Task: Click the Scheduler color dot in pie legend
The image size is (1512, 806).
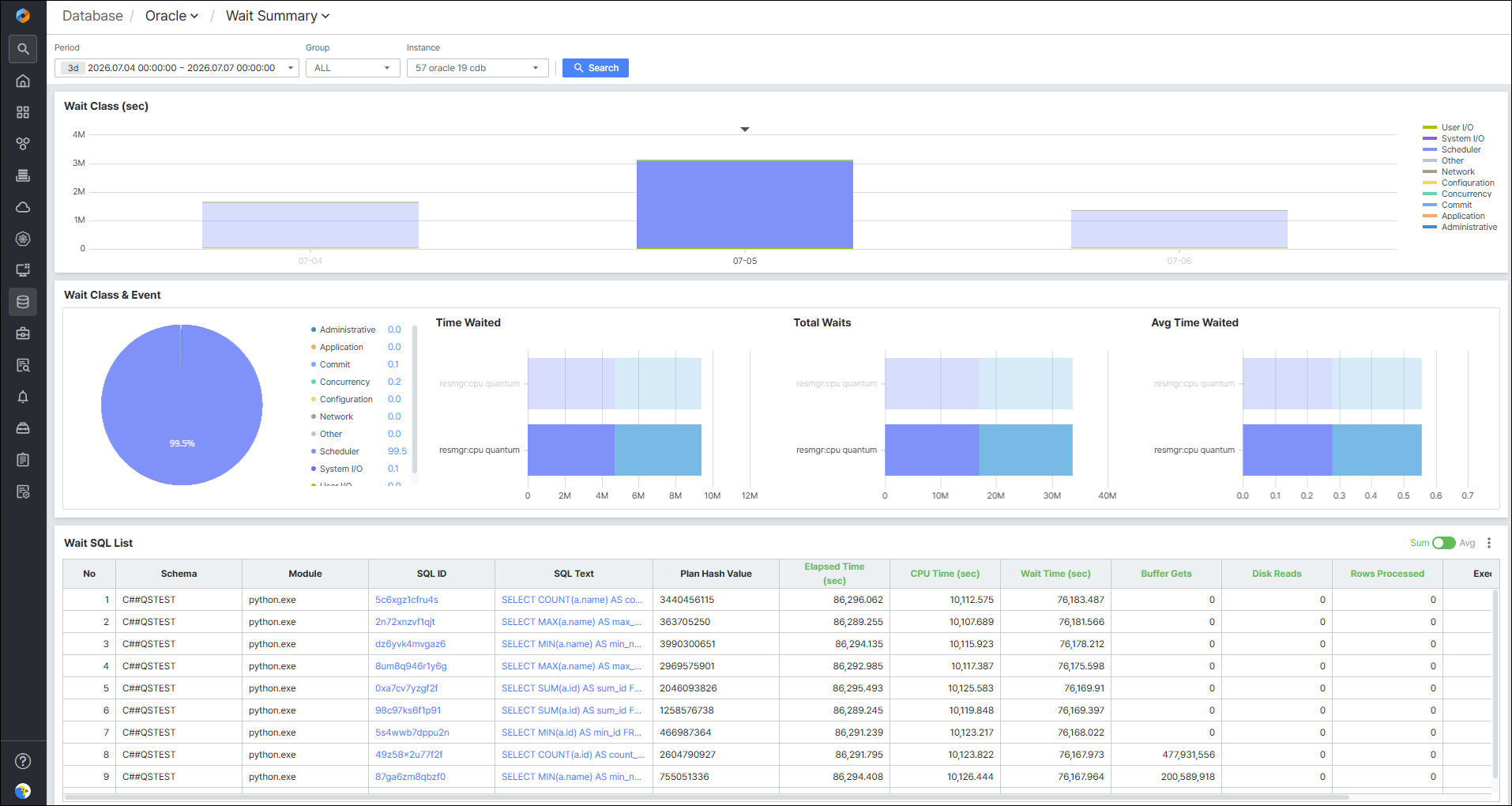Action: pyautogui.click(x=314, y=451)
